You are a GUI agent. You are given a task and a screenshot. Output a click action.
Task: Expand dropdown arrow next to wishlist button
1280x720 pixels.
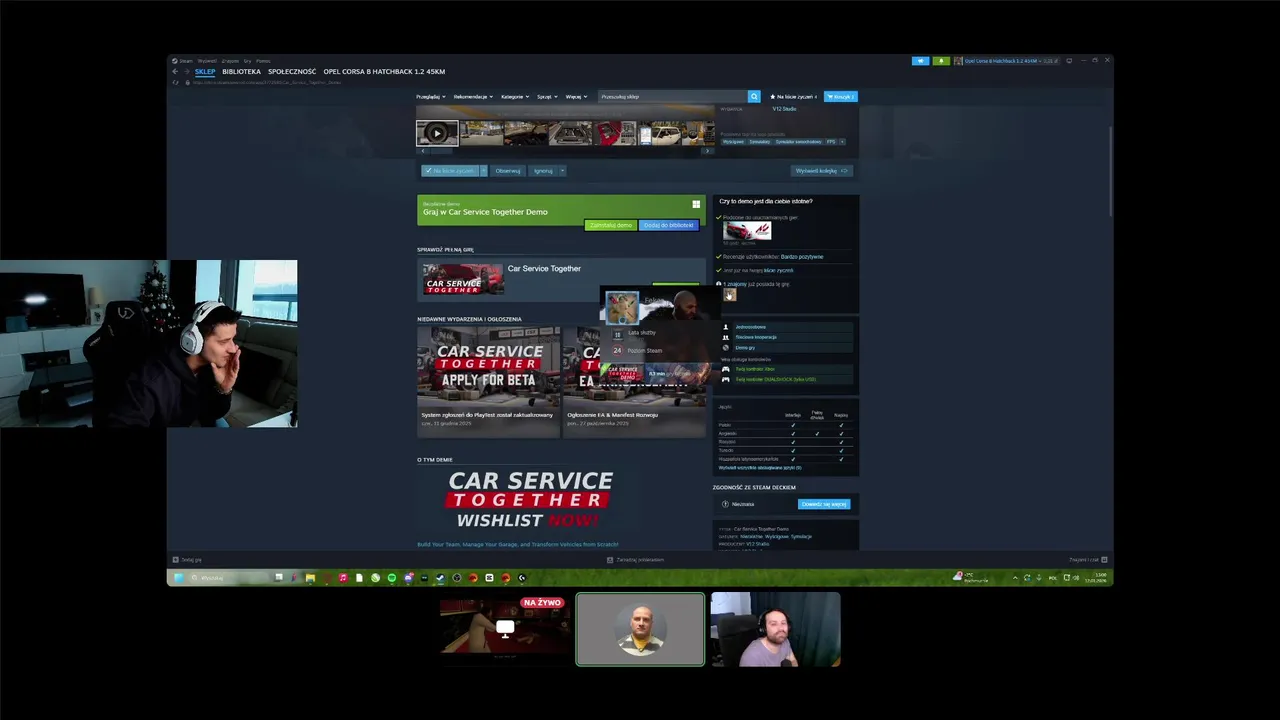pos(484,171)
